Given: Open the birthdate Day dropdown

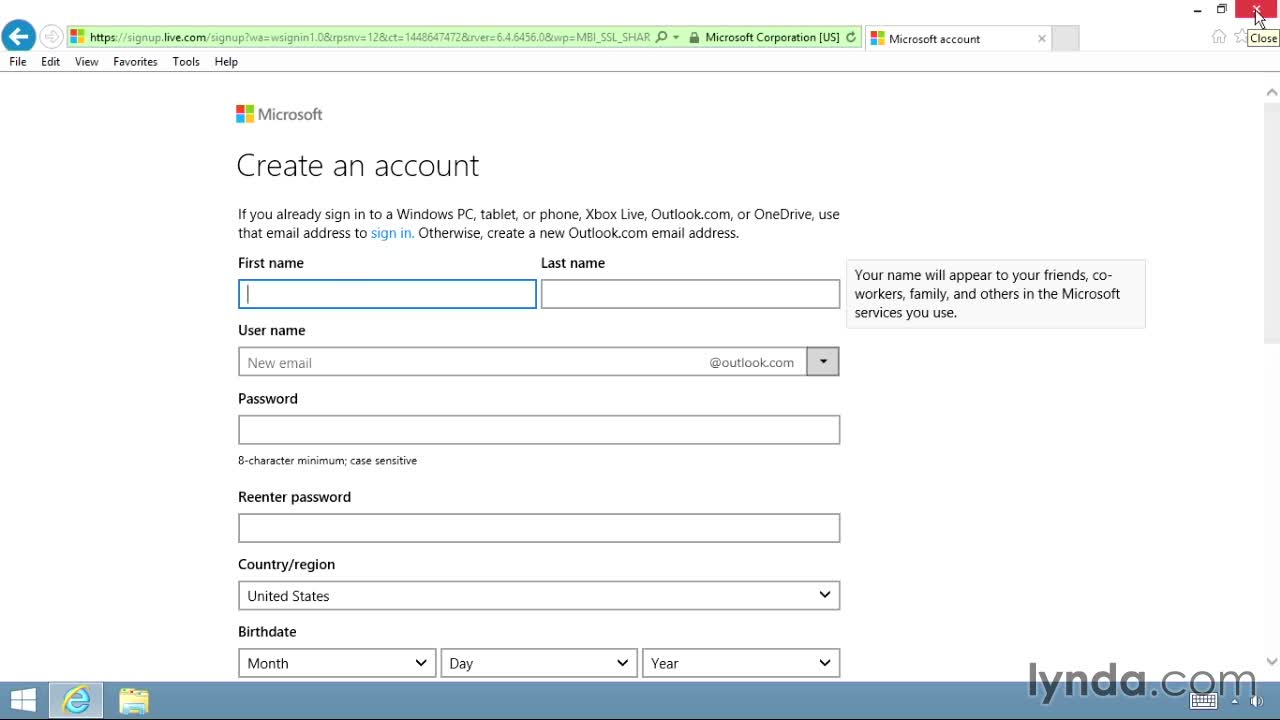Looking at the screenshot, I should tap(539, 663).
